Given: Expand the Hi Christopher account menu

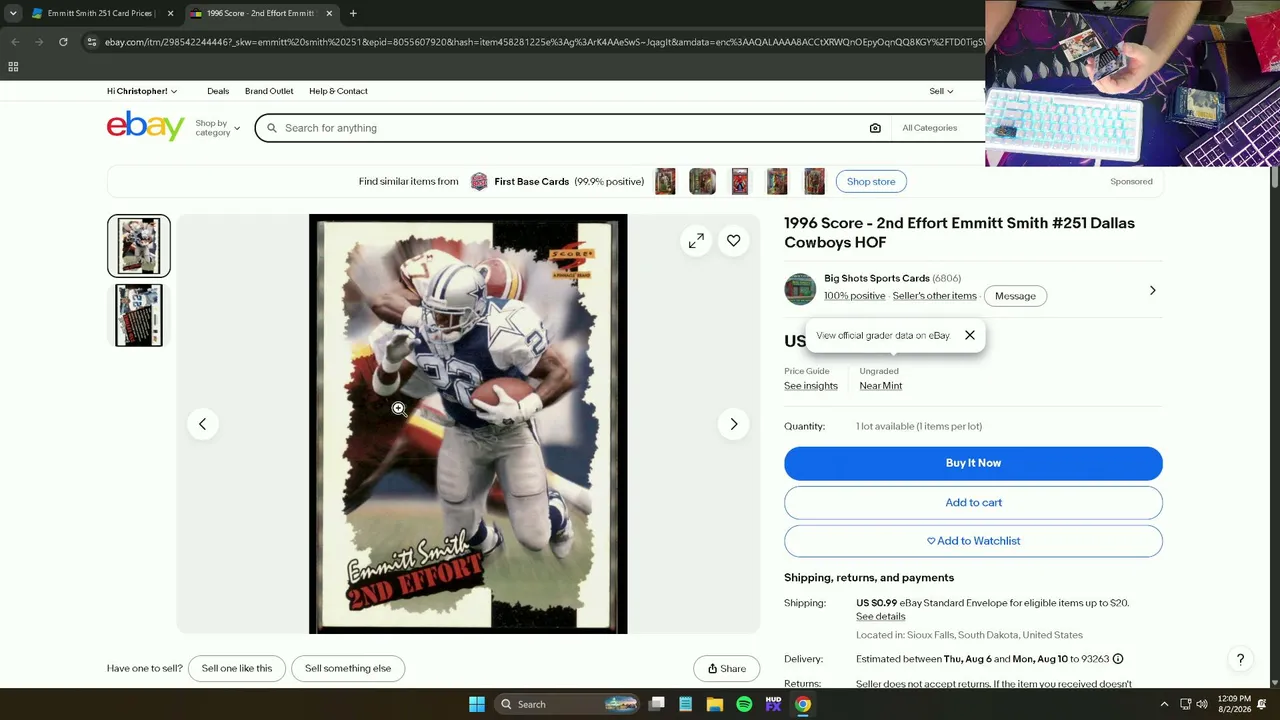Looking at the screenshot, I should (142, 91).
